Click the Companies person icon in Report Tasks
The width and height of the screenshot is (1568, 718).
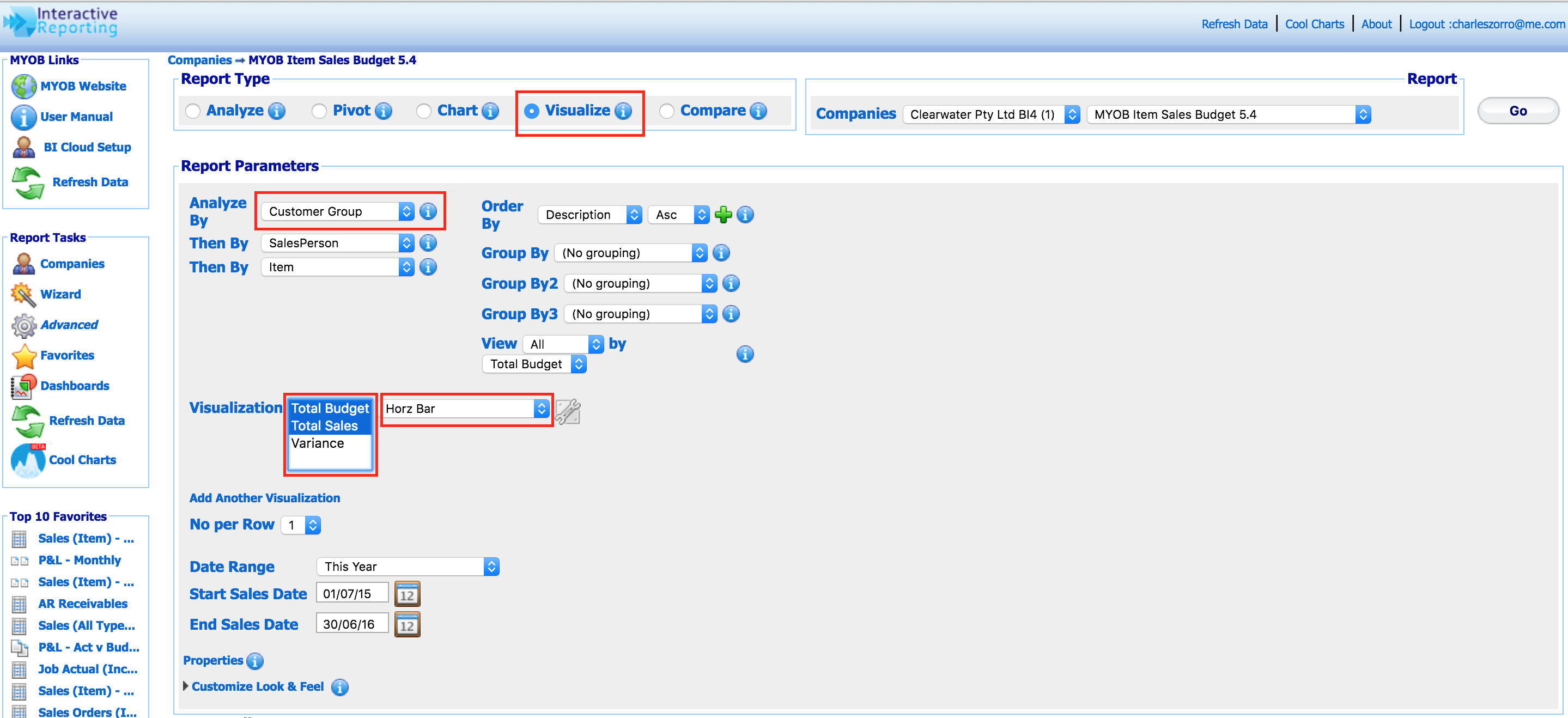(24, 264)
